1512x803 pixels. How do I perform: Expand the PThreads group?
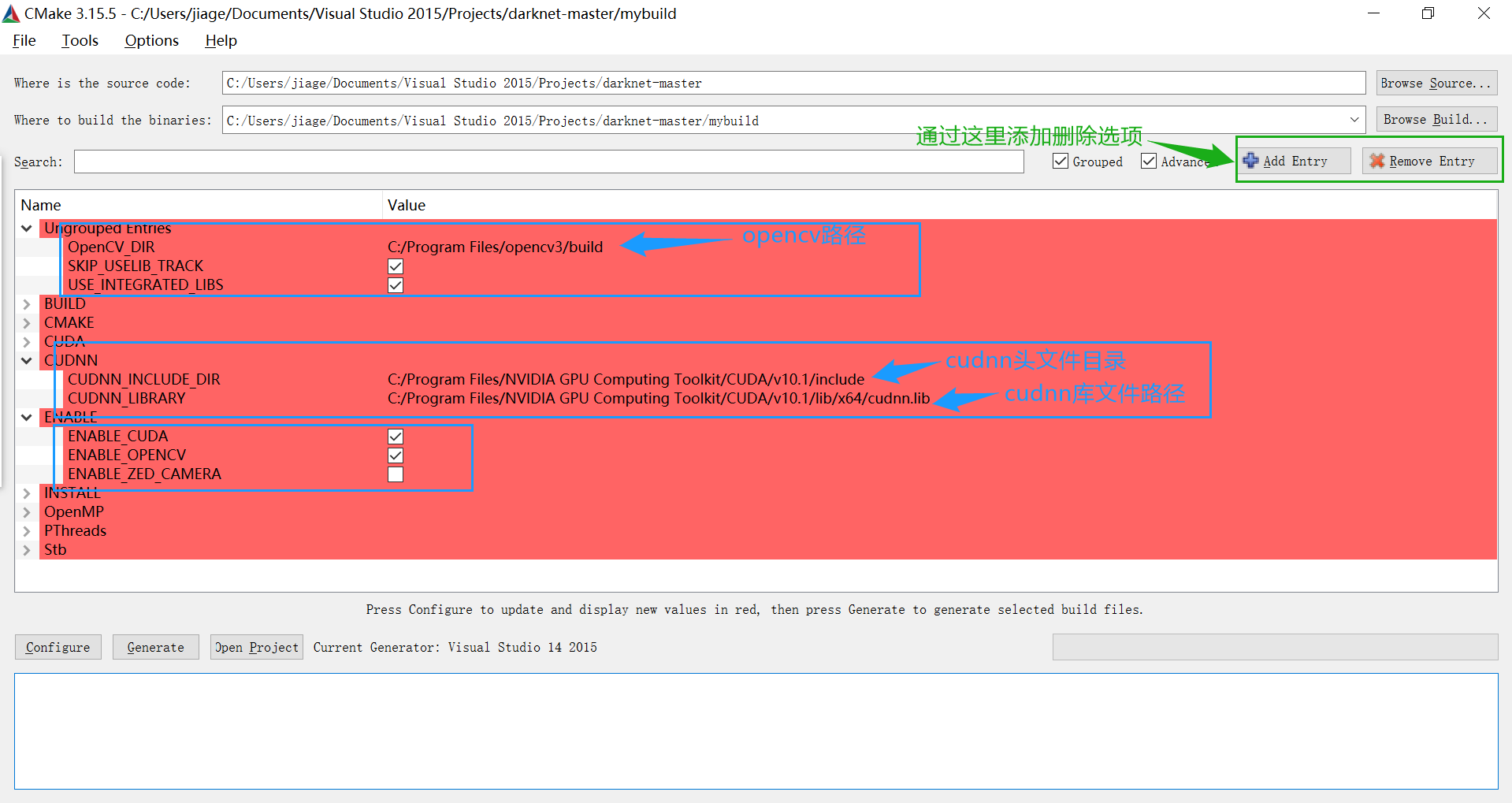[x=27, y=531]
